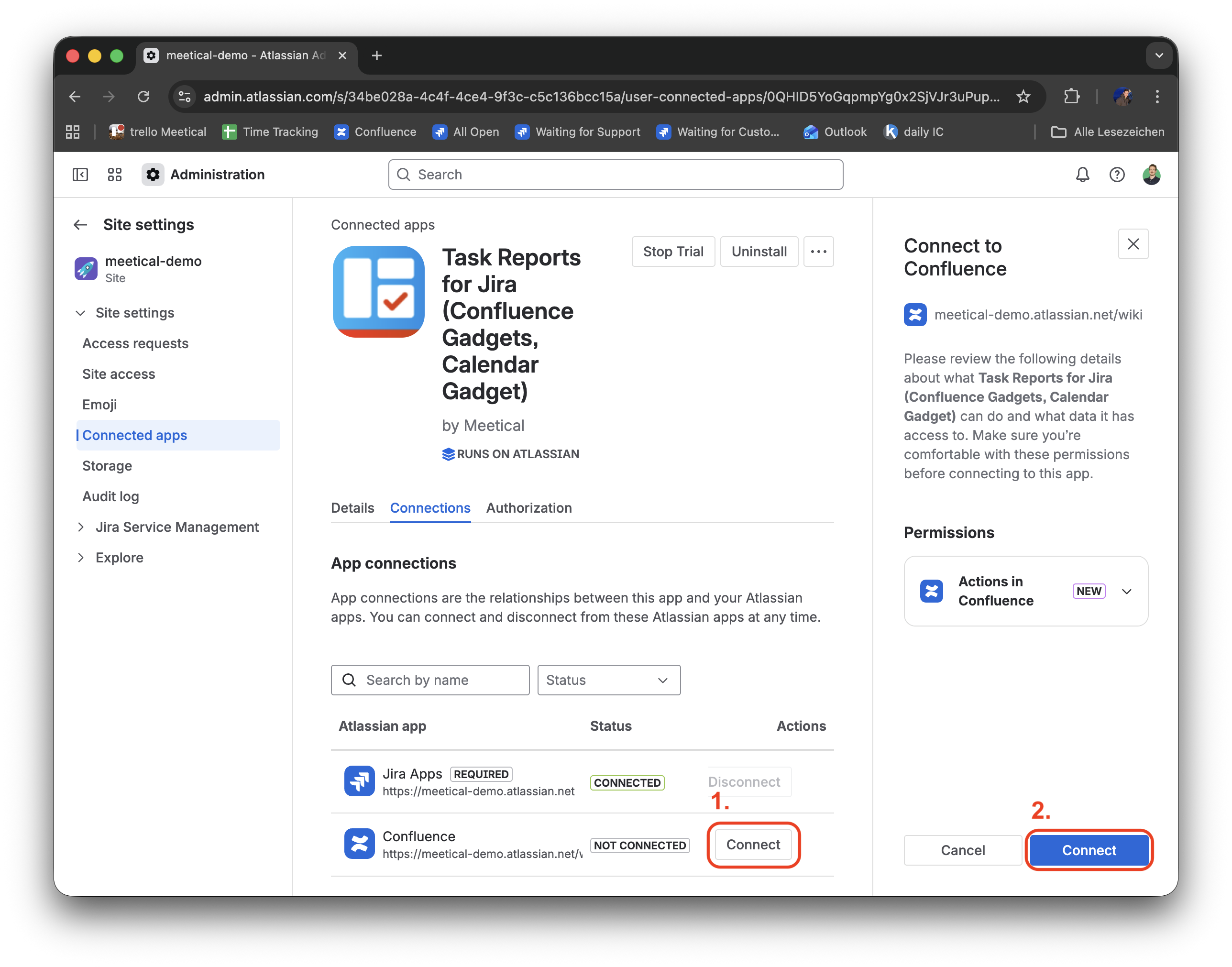Open a new browser tab
This screenshot has height=967, width=1232.
377,55
